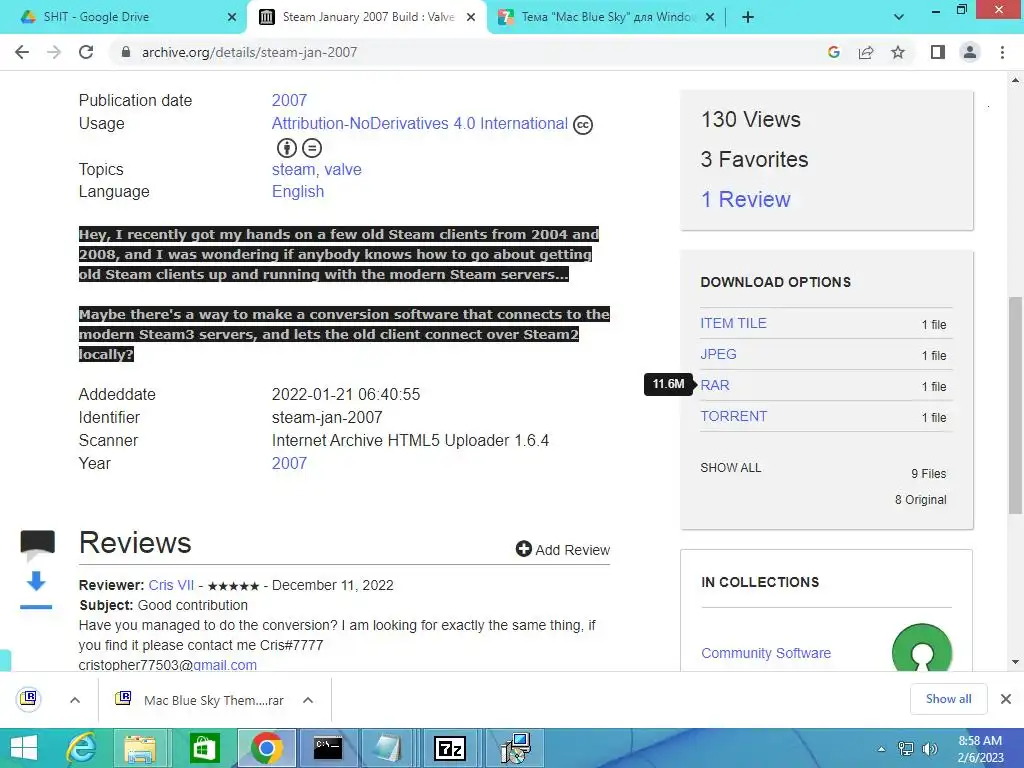Jump to the 1 Review link
Image resolution: width=1024 pixels, height=768 pixels.
[746, 199]
